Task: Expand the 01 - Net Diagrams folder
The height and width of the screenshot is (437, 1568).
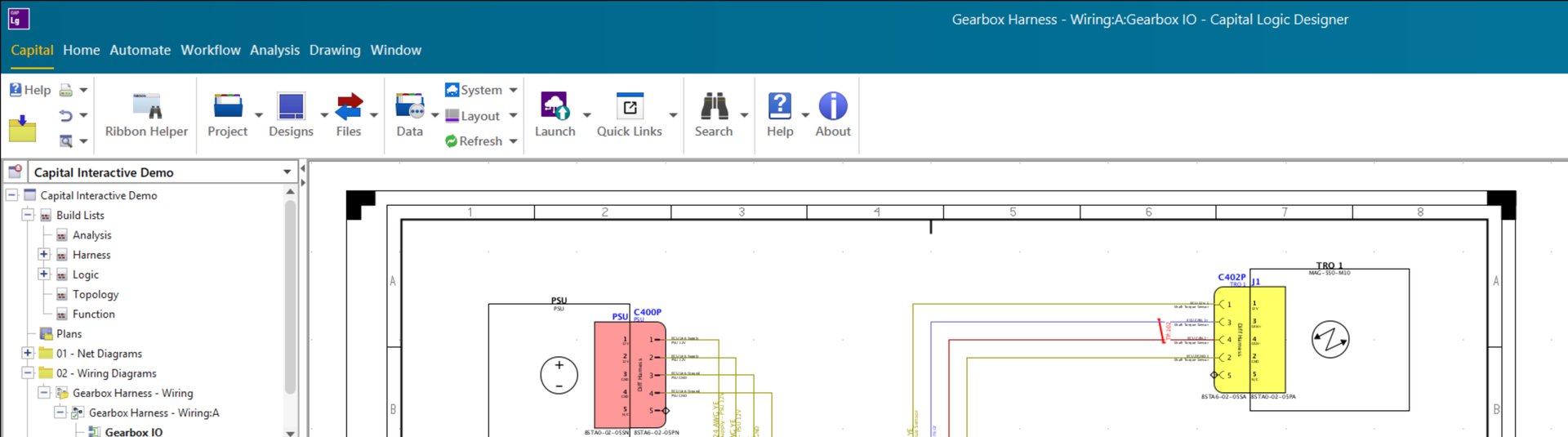Action: point(28,353)
